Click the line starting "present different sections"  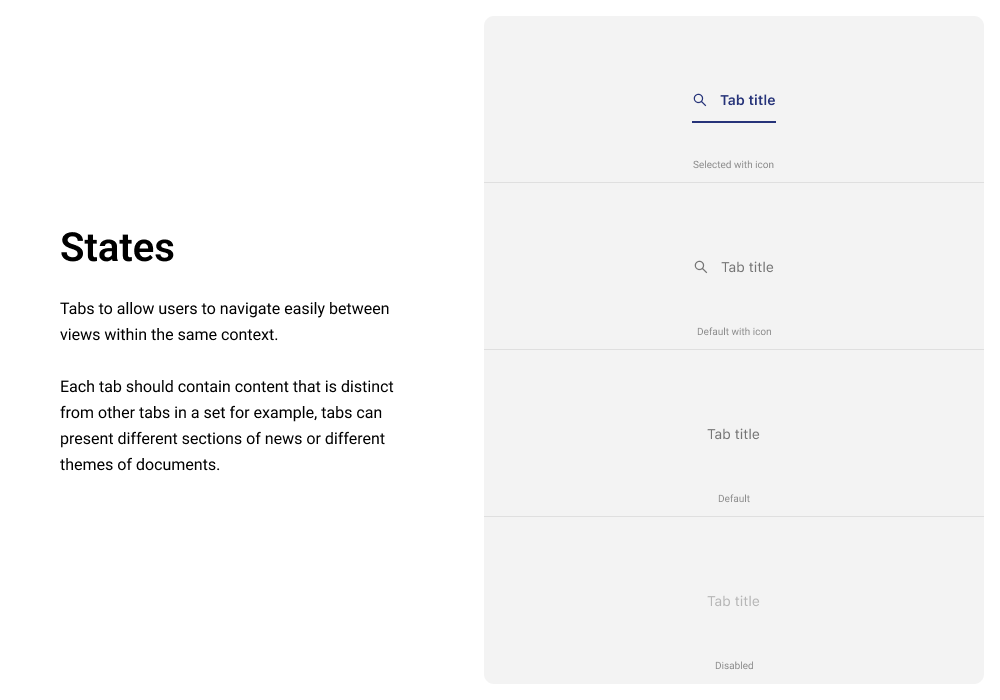tap(222, 438)
